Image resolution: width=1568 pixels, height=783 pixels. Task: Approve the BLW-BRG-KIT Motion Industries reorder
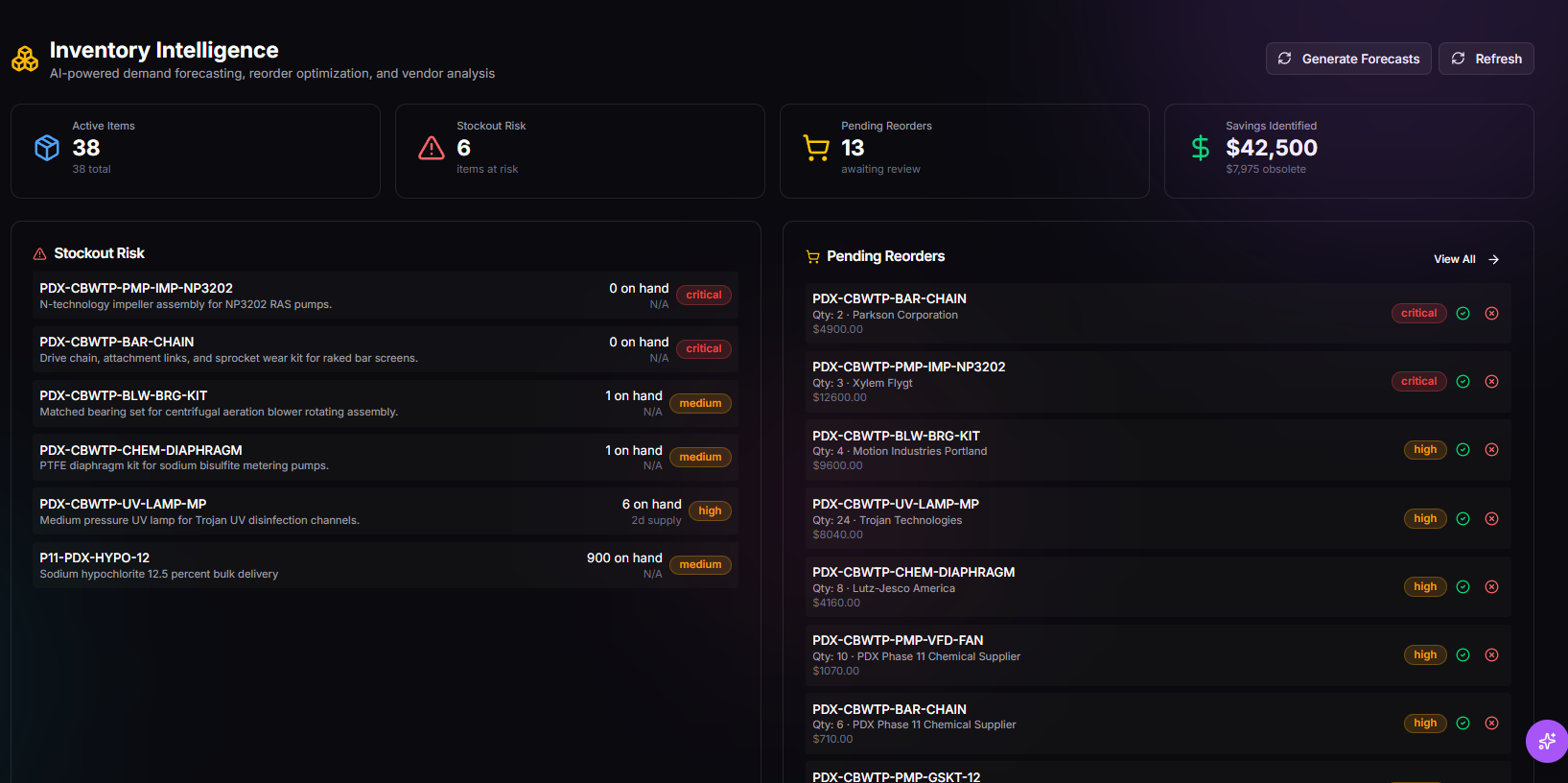(x=1463, y=450)
